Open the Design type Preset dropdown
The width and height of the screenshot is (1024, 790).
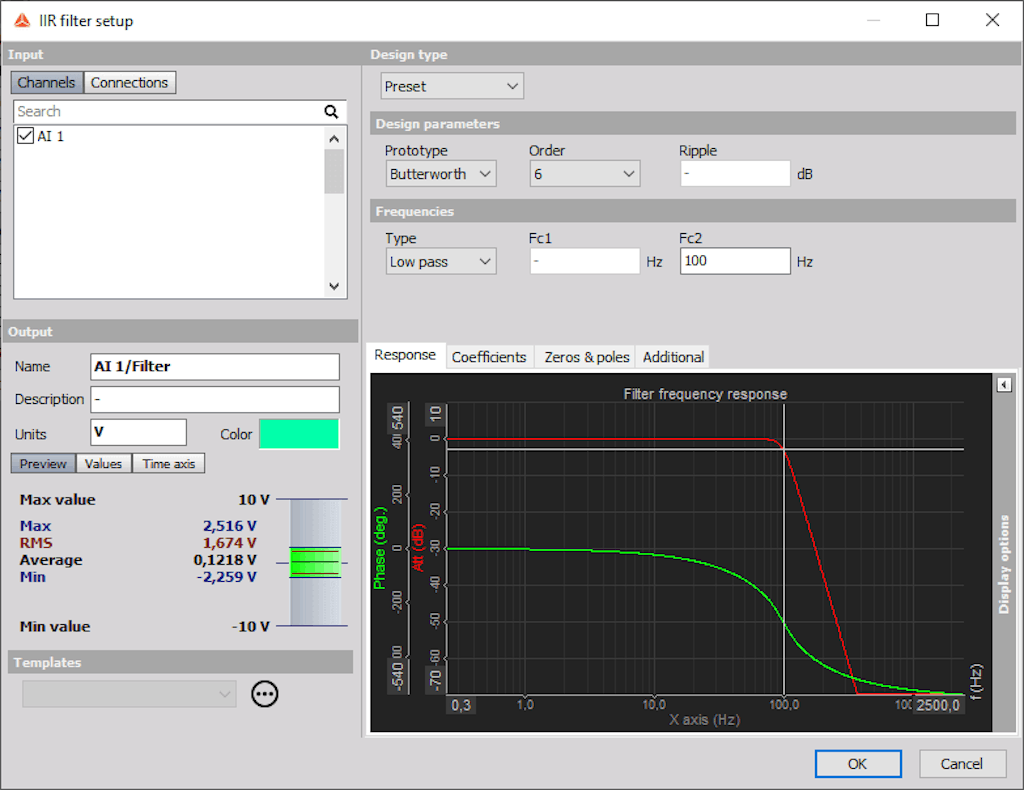[452, 86]
